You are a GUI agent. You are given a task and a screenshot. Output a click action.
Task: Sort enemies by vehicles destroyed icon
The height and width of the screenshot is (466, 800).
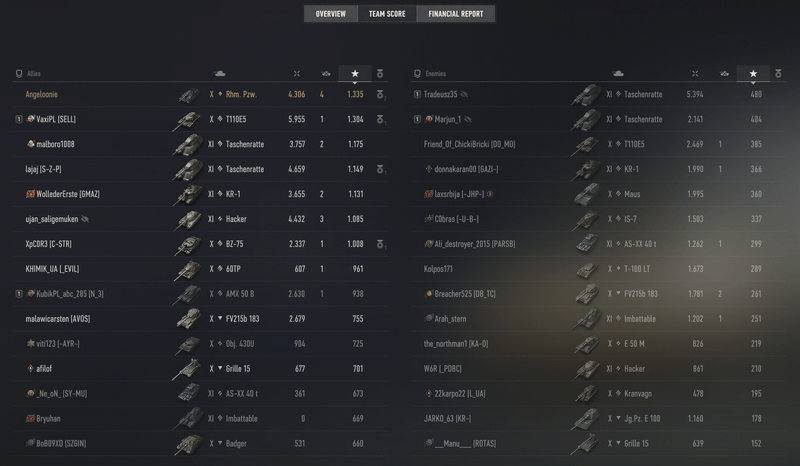[725, 74]
